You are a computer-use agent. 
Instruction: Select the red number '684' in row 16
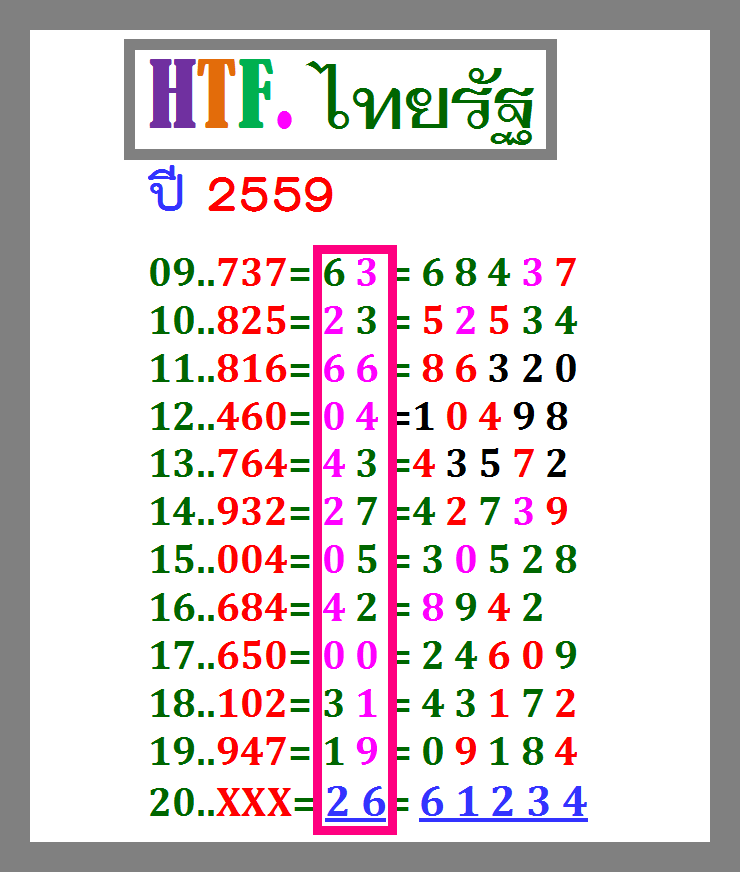tap(251, 607)
